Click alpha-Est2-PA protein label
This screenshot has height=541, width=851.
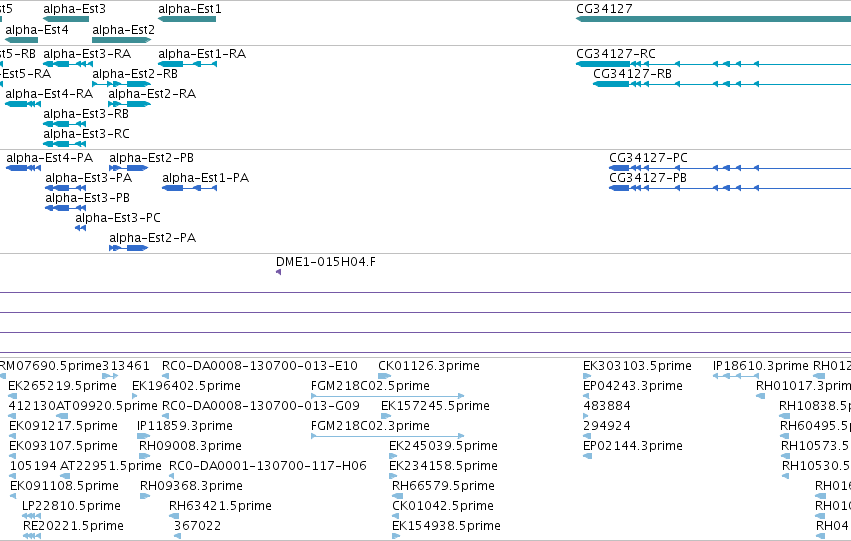pos(153,238)
